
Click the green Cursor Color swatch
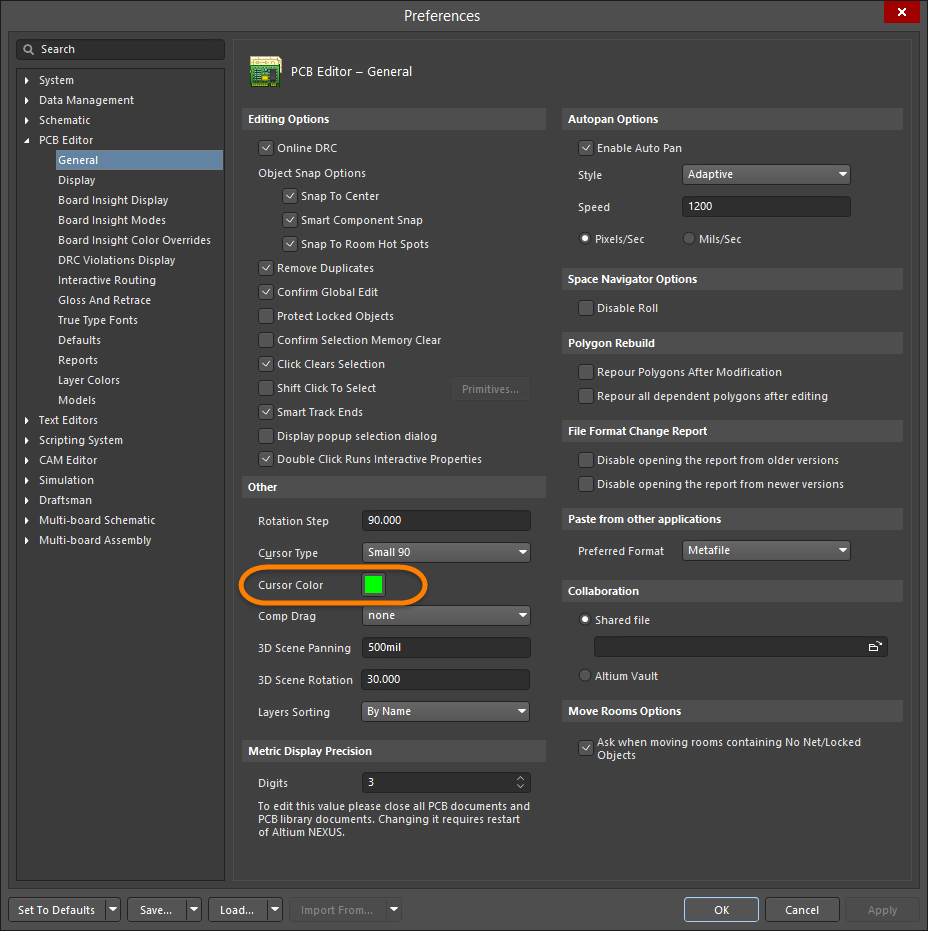pyautogui.click(x=373, y=584)
